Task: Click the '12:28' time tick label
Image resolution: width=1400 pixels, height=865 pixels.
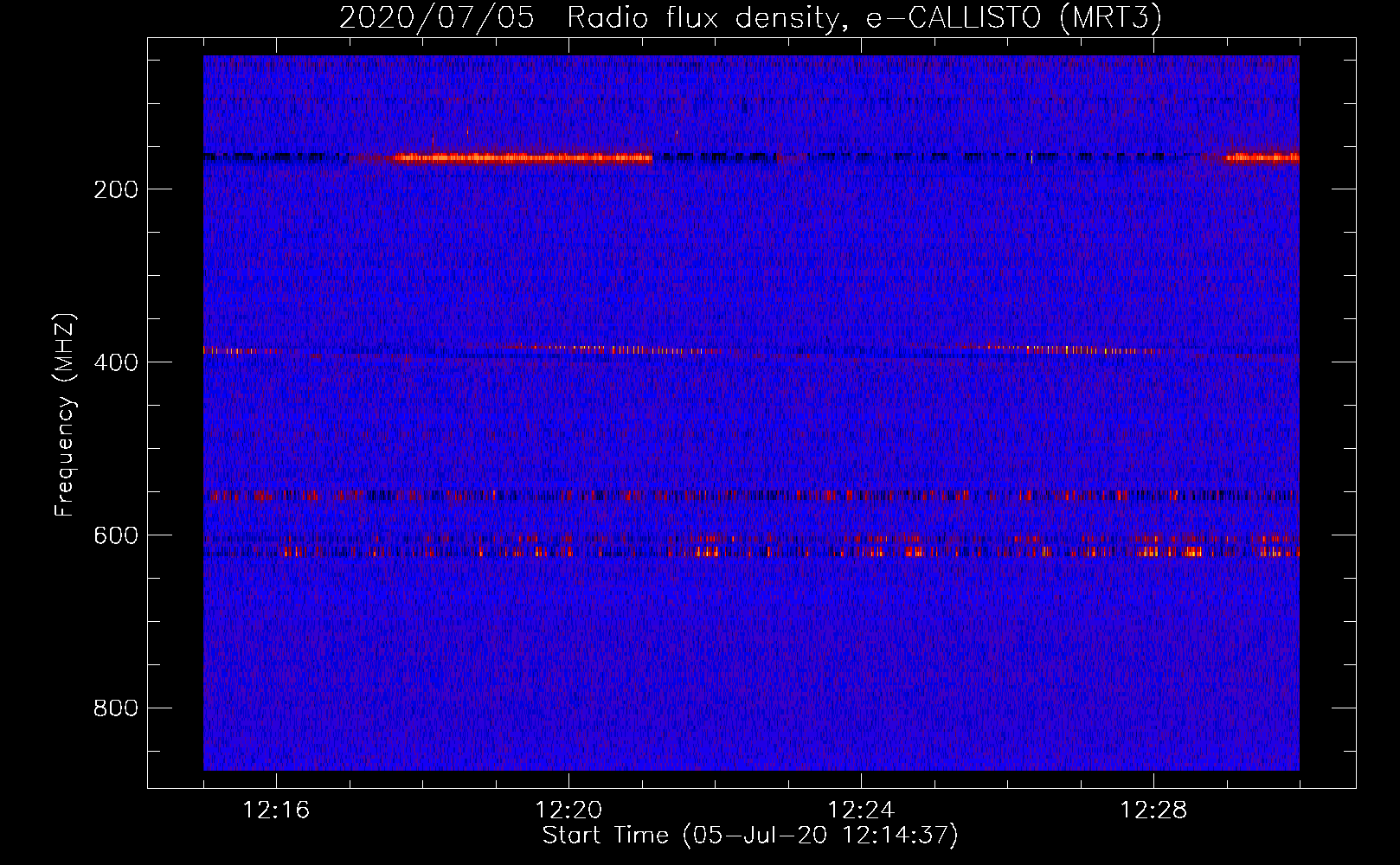Action: point(1153,811)
